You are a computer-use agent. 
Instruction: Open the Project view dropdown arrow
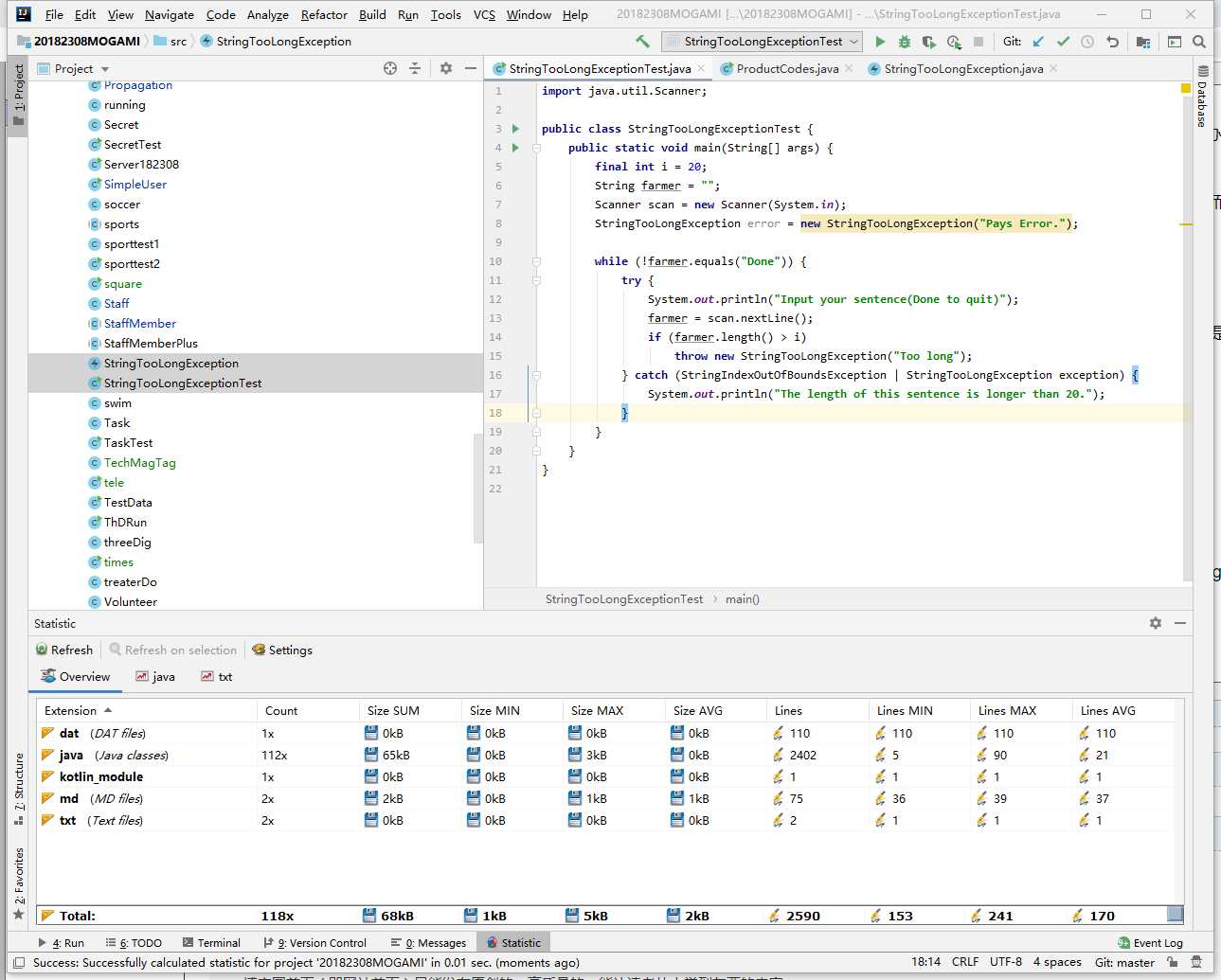coord(105,69)
